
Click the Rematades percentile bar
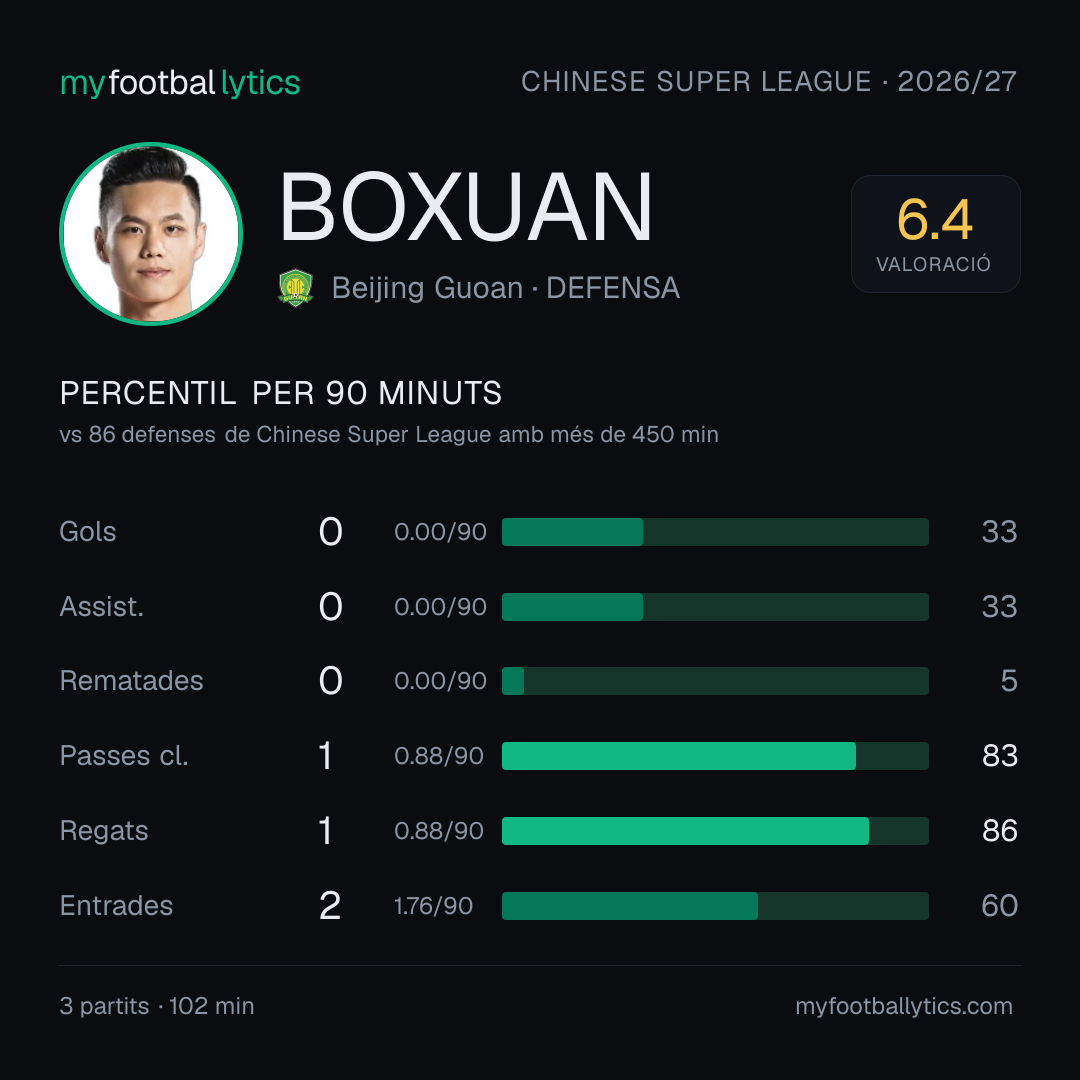pyautogui.click(x=715, y=681)
